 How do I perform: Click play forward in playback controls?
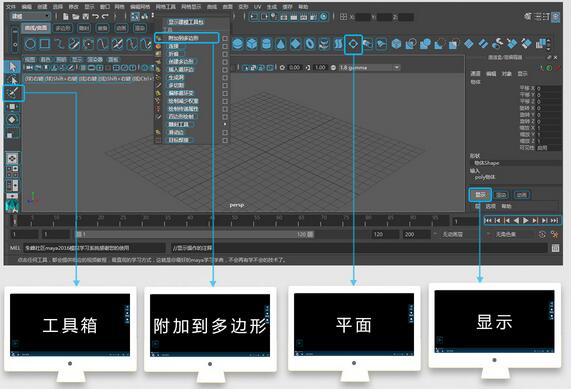(x=526, y=220)
